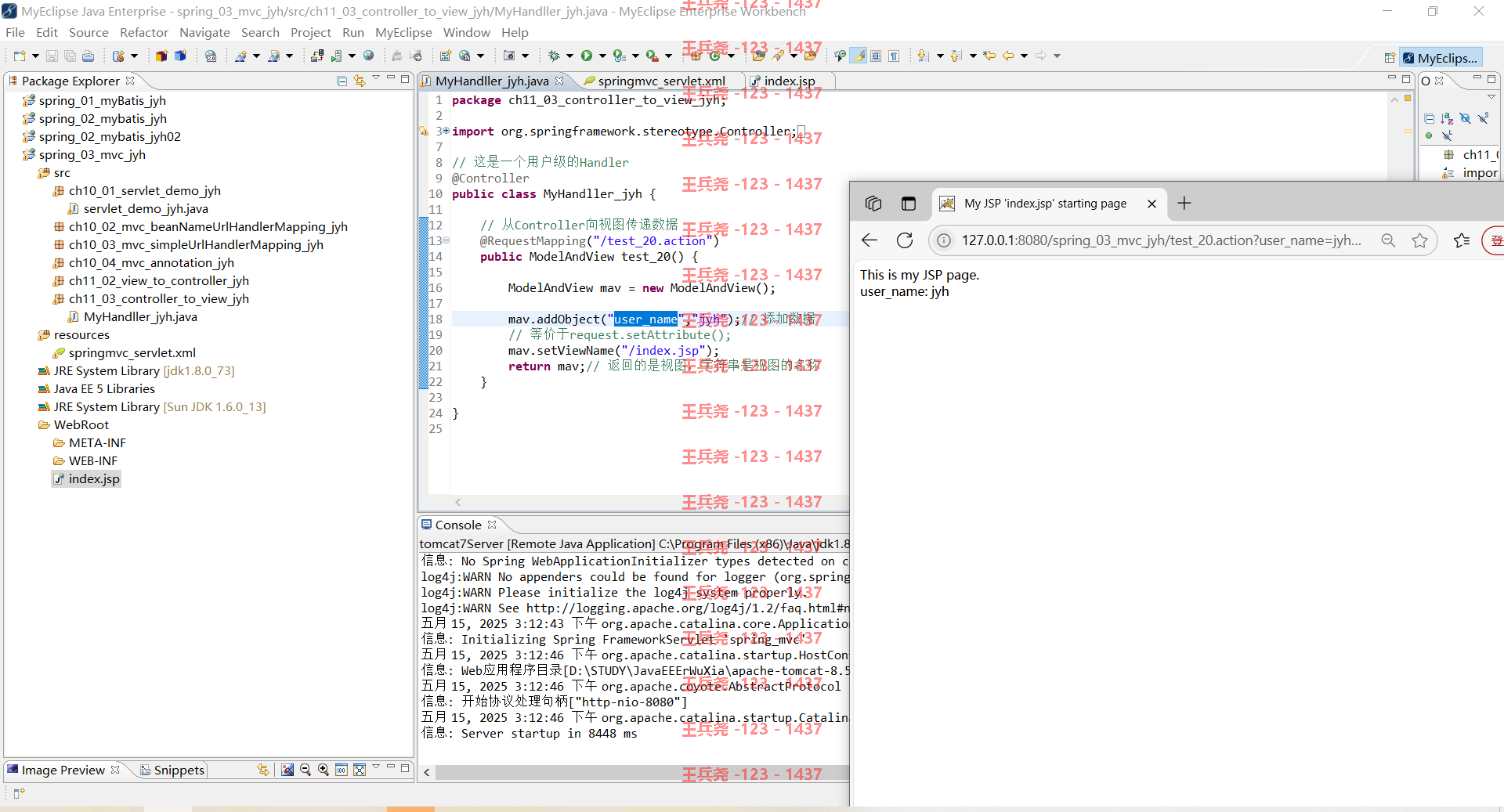
Task: Click the browser address bar URL
Action: [x=1161, y=240]
